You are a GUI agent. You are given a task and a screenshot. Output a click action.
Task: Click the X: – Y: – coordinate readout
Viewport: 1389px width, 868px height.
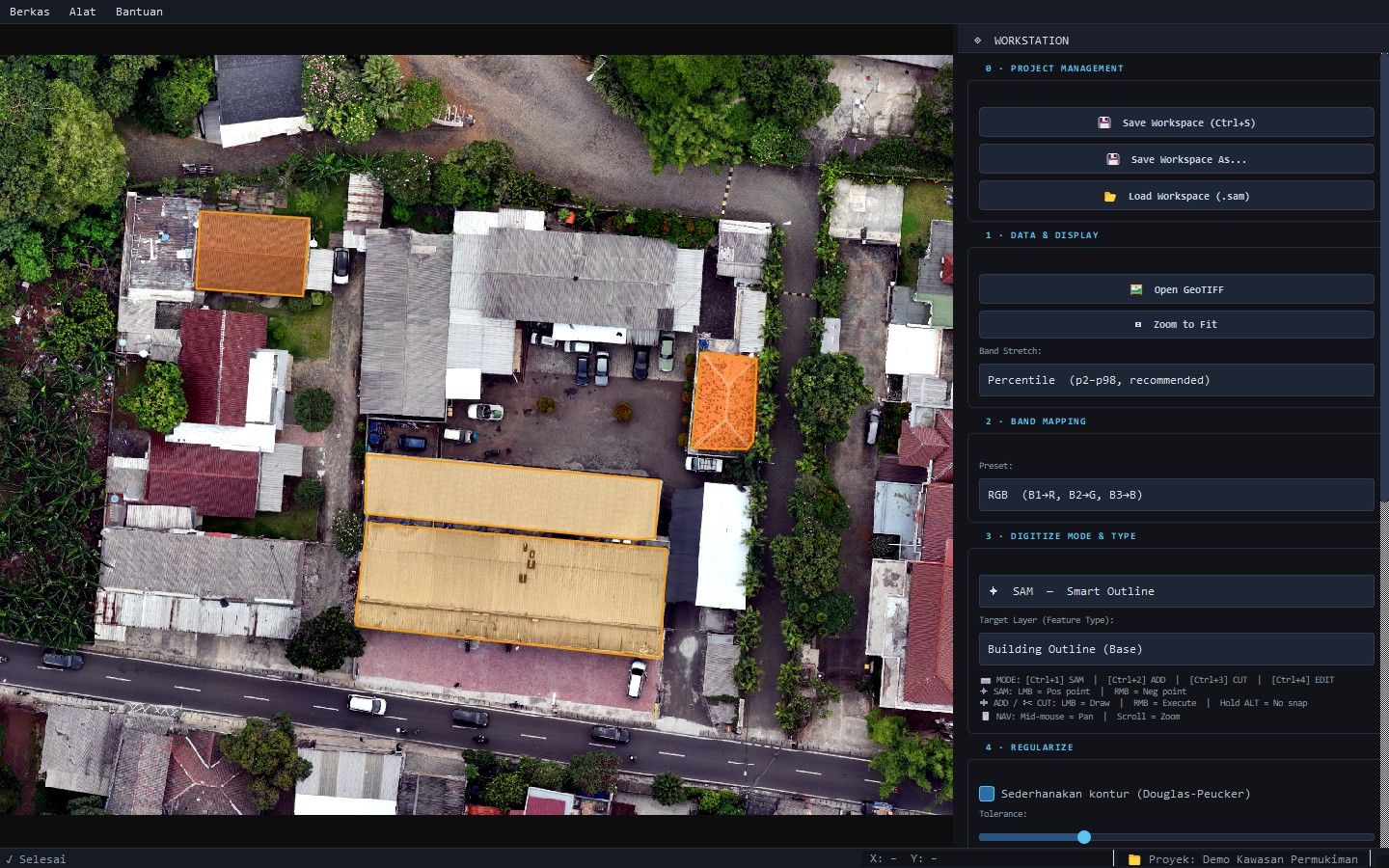coord(903,859)
